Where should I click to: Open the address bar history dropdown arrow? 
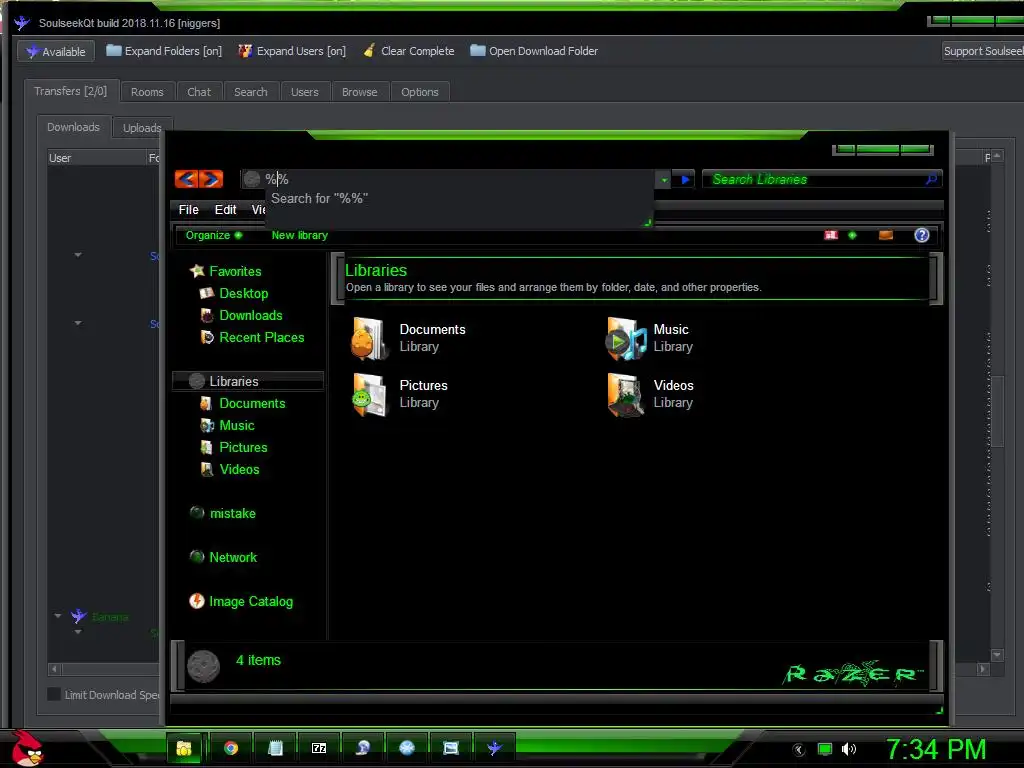pyautogui.click(x=664, y=180)
